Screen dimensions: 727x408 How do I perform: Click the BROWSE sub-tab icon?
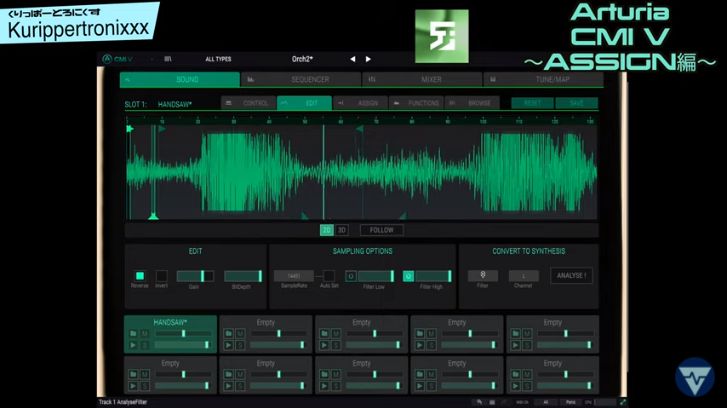tap(452, 103)
